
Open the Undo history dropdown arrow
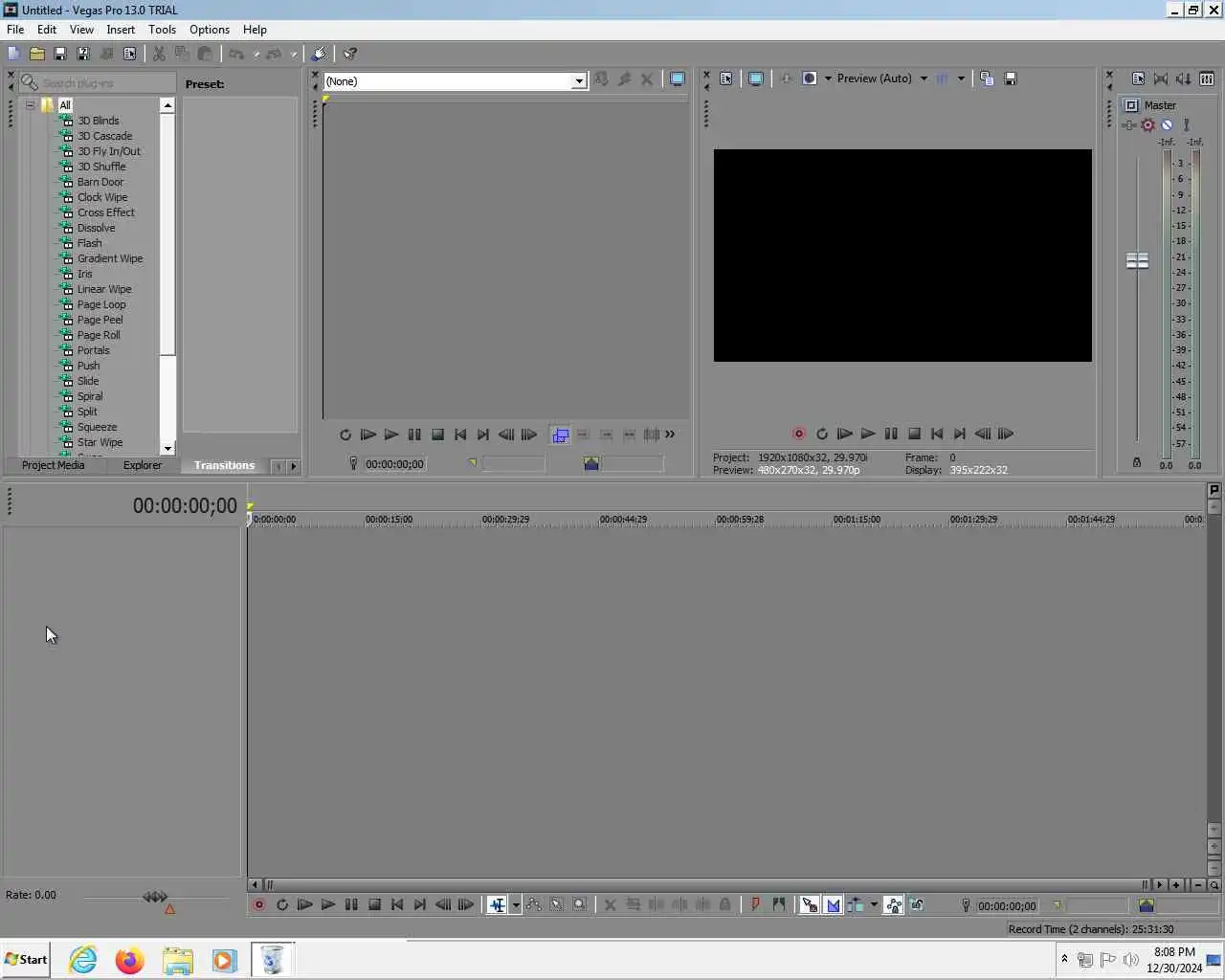click(256, 55)
